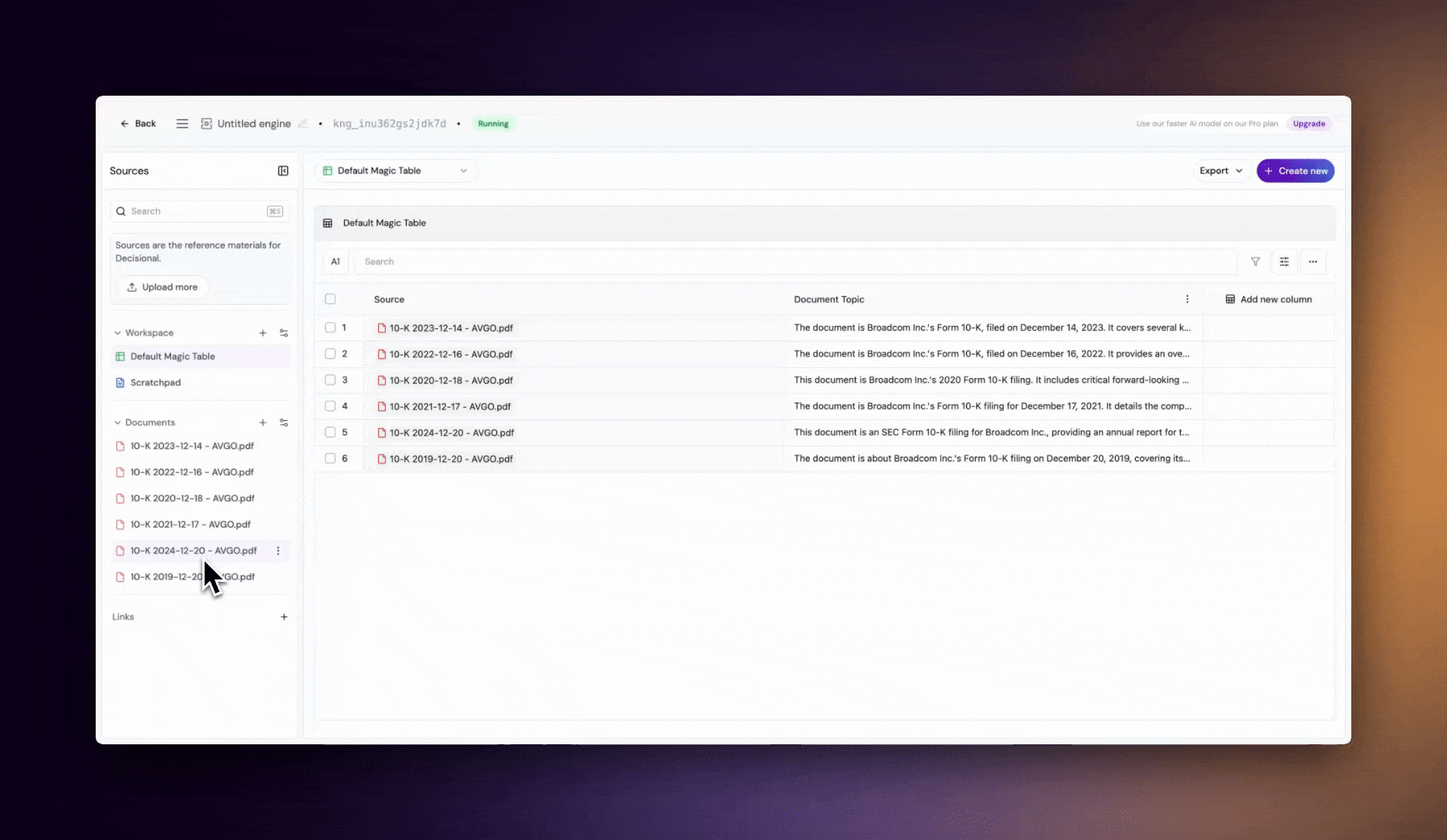The image size is (1447, 840).
Task: Select Default Magic Table in workspace
Action: [x=201, y=357]
